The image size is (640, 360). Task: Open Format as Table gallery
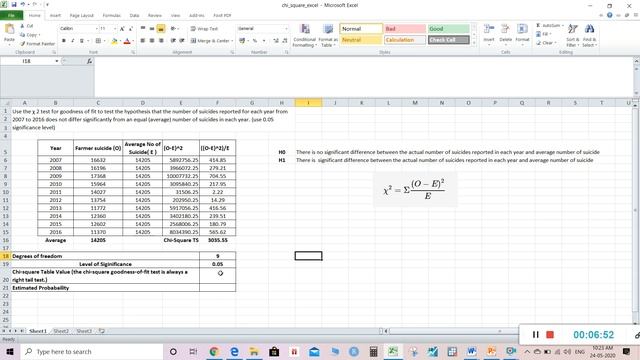pos(328,35)
